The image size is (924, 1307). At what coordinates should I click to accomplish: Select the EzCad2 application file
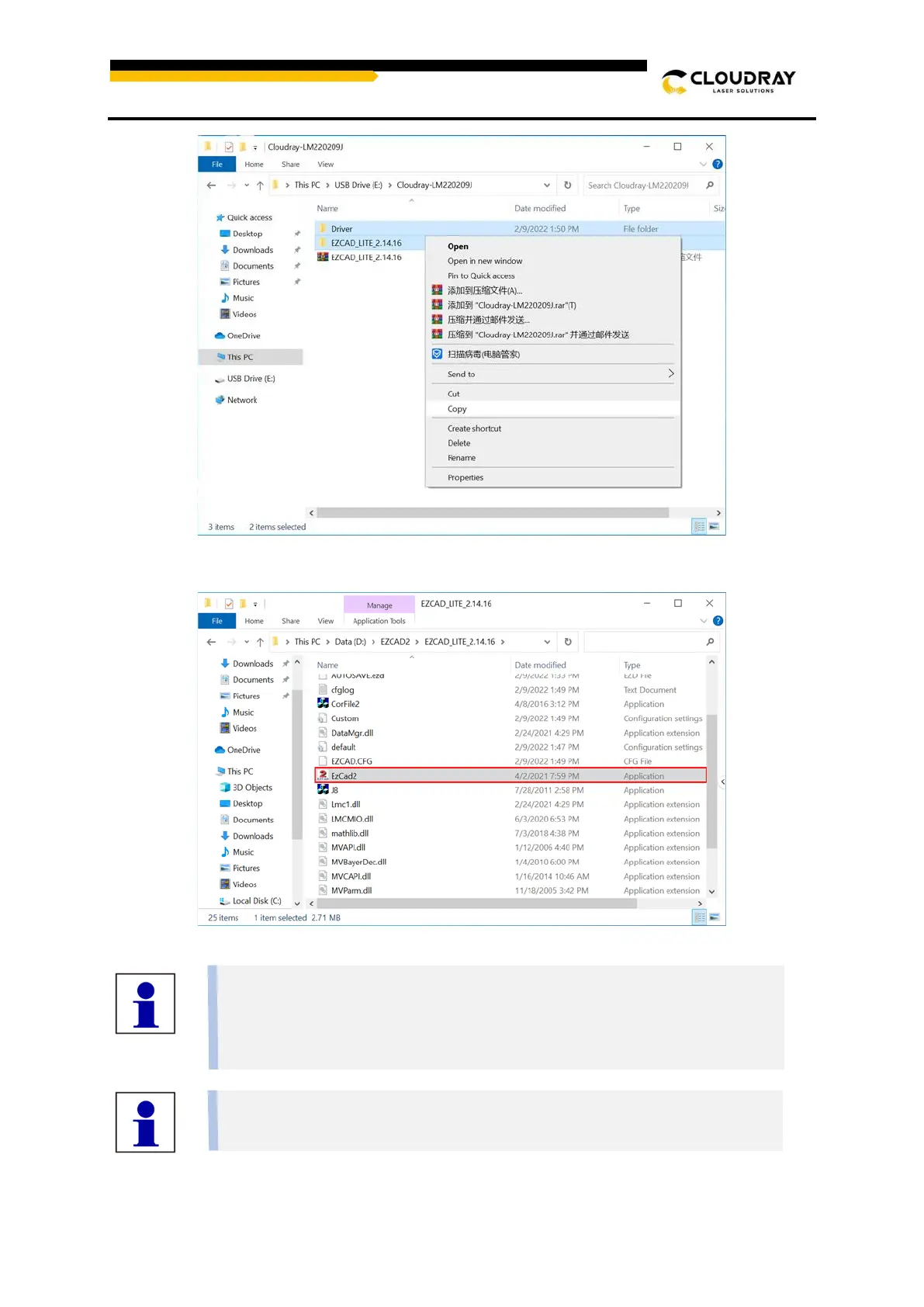click(510, 776)
